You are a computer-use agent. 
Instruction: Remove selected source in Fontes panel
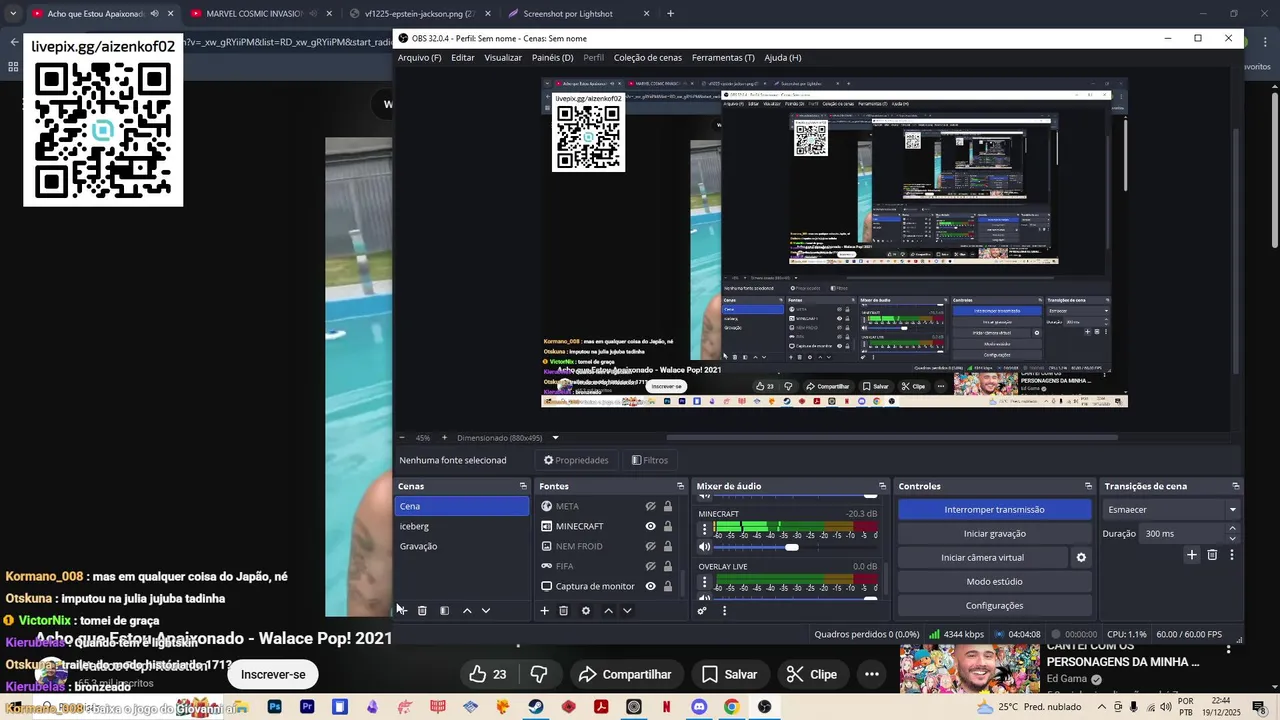pyautogui.click(x=563, y=610)
